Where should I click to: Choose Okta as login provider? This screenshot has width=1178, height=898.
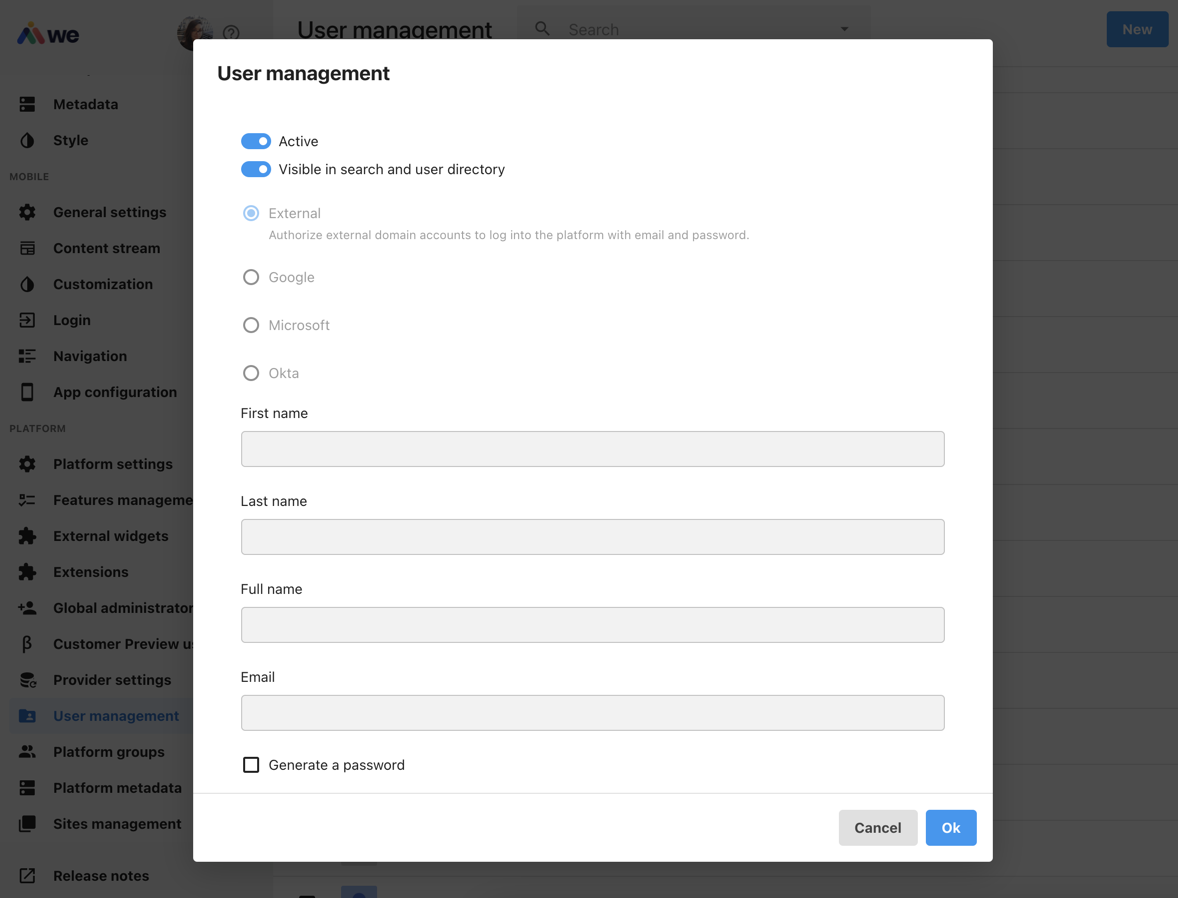pos(250,373)
